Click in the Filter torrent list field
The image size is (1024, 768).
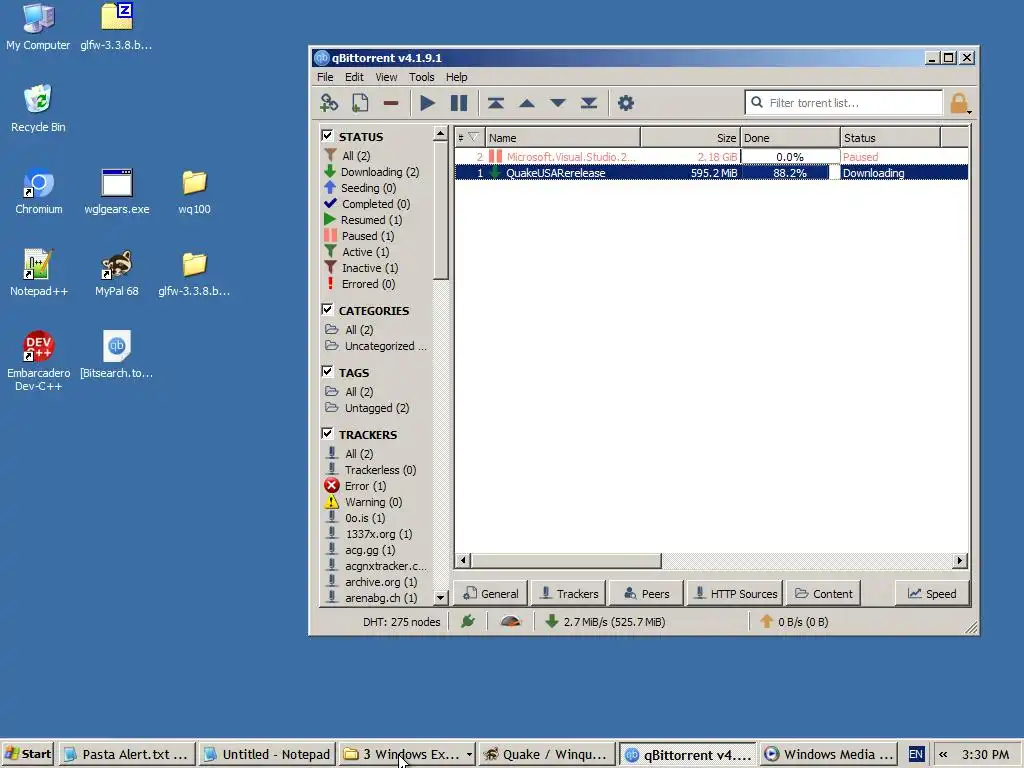click(843, 103)
